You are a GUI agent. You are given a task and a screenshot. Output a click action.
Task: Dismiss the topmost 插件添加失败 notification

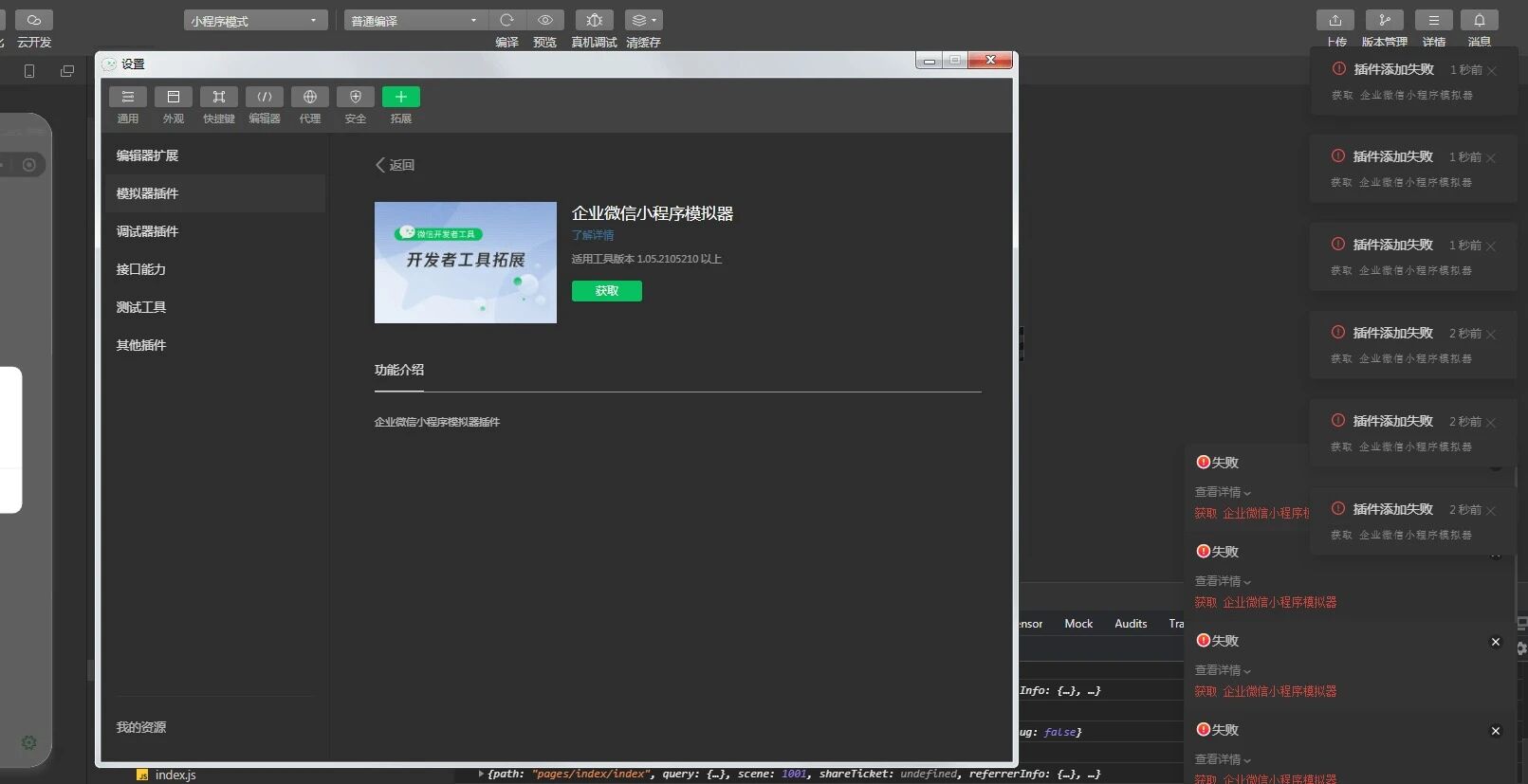pyautogui.click(x=1492, y=71)
